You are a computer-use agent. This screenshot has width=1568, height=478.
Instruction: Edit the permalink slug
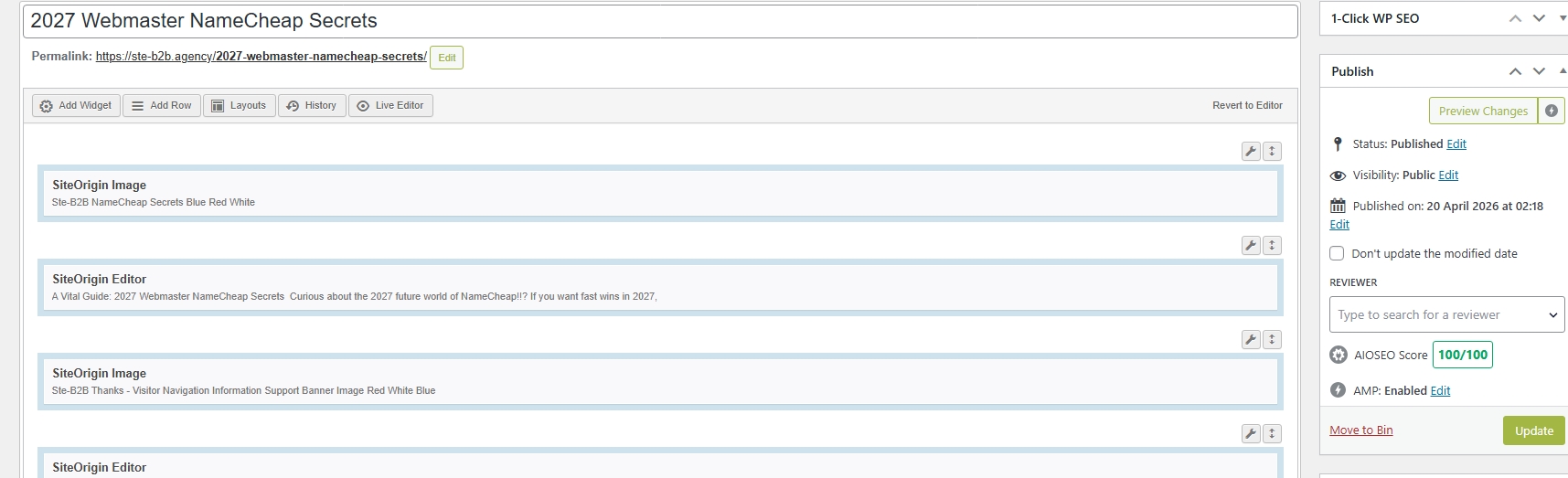coord(446,58)
